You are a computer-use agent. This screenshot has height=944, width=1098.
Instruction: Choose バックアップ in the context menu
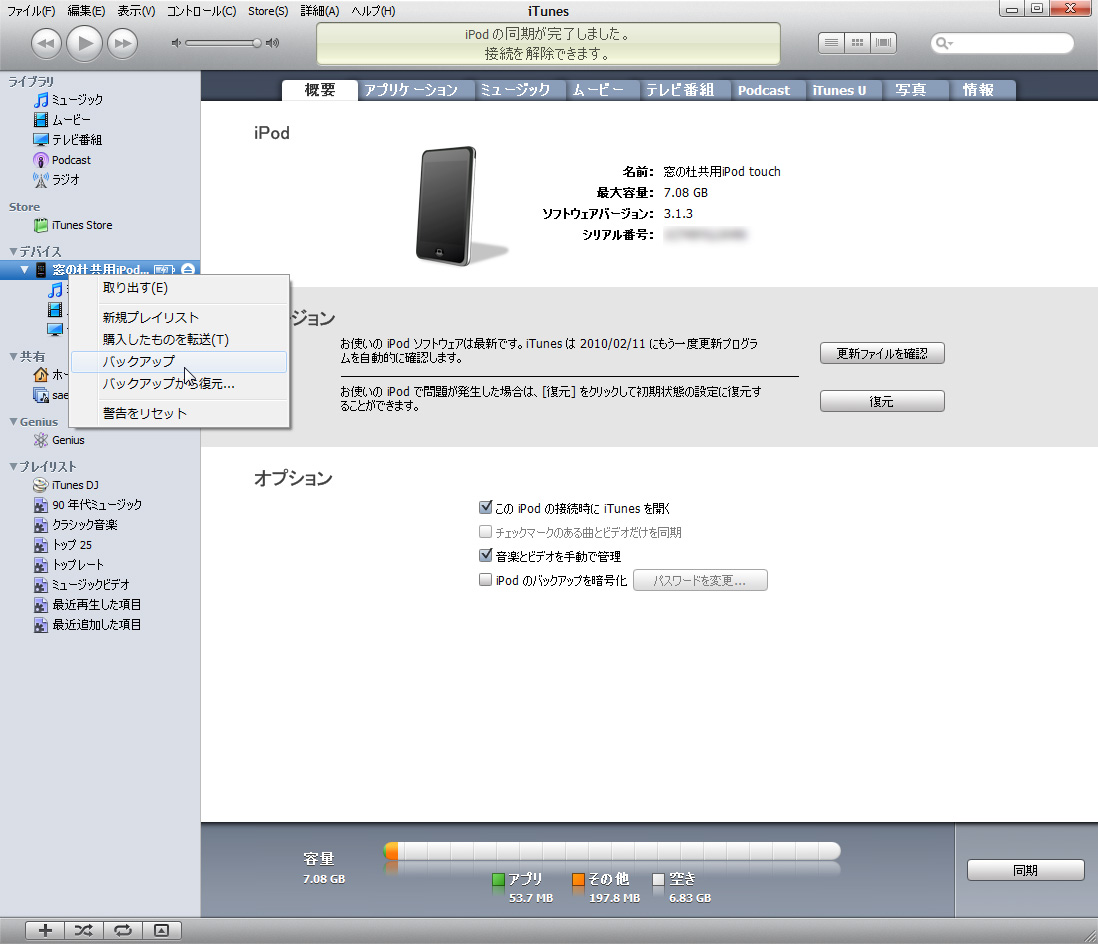(179, 361)
